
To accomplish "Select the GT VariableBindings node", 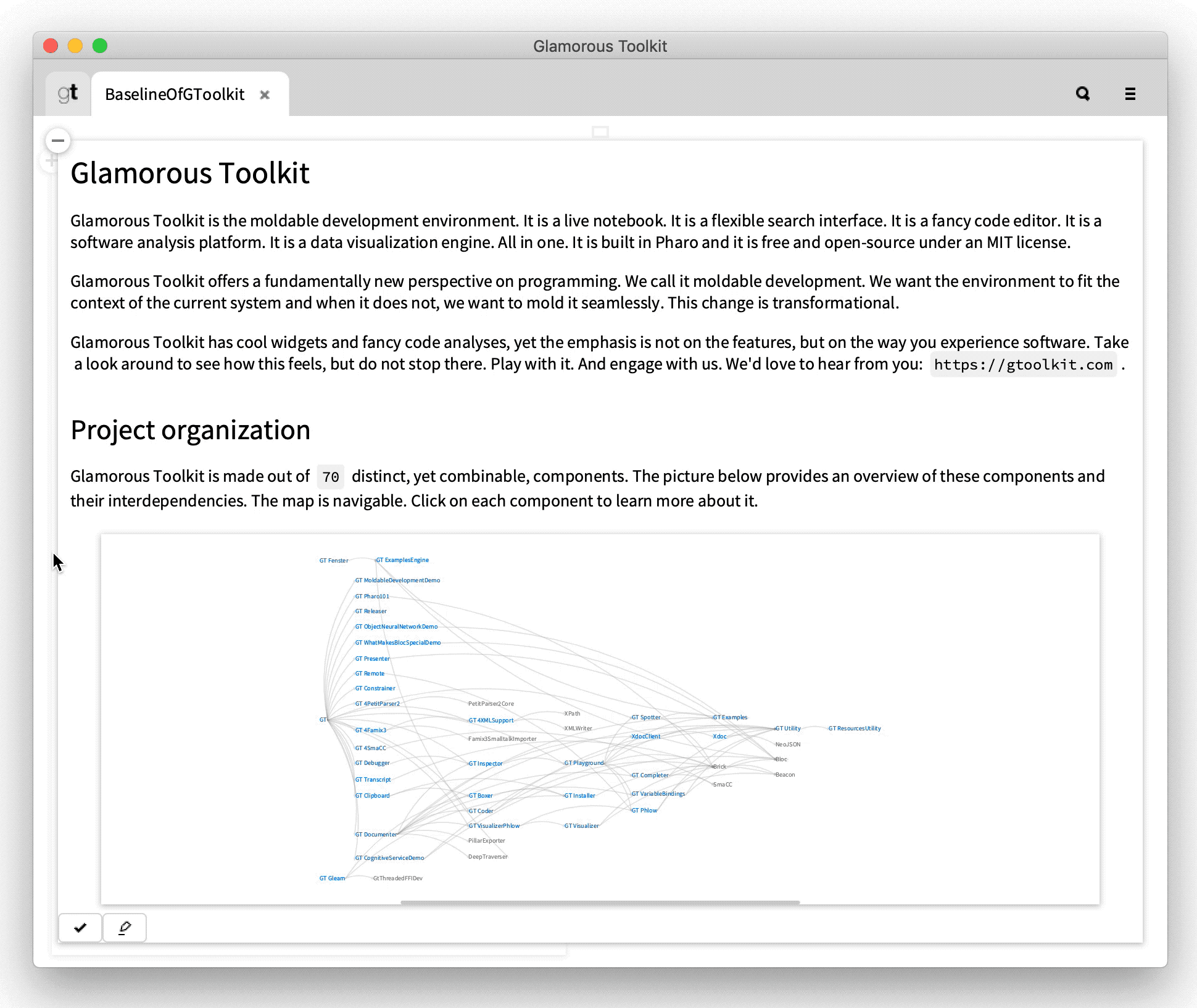I will pos(658,794).
